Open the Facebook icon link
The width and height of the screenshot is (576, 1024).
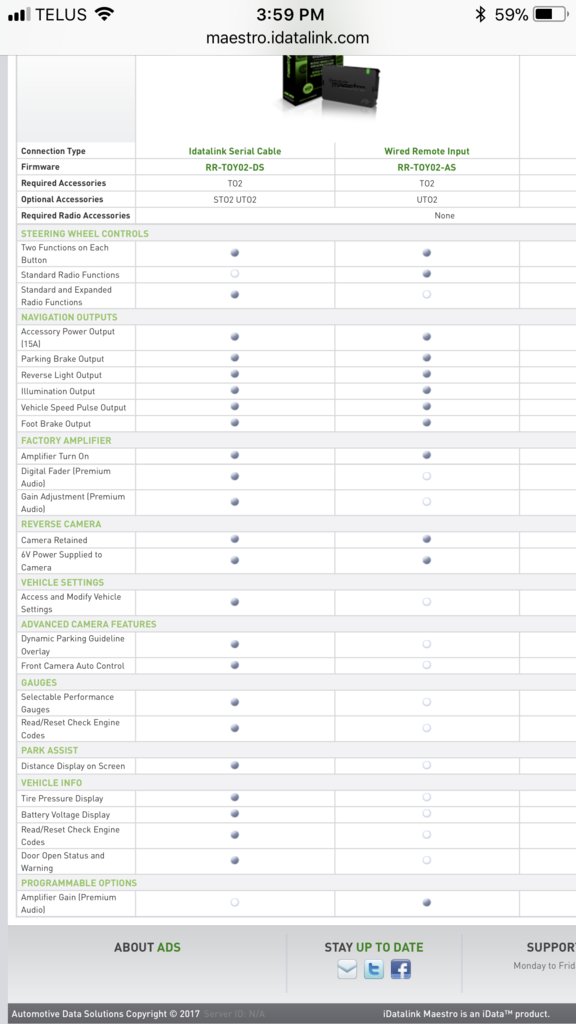(400, 969)
